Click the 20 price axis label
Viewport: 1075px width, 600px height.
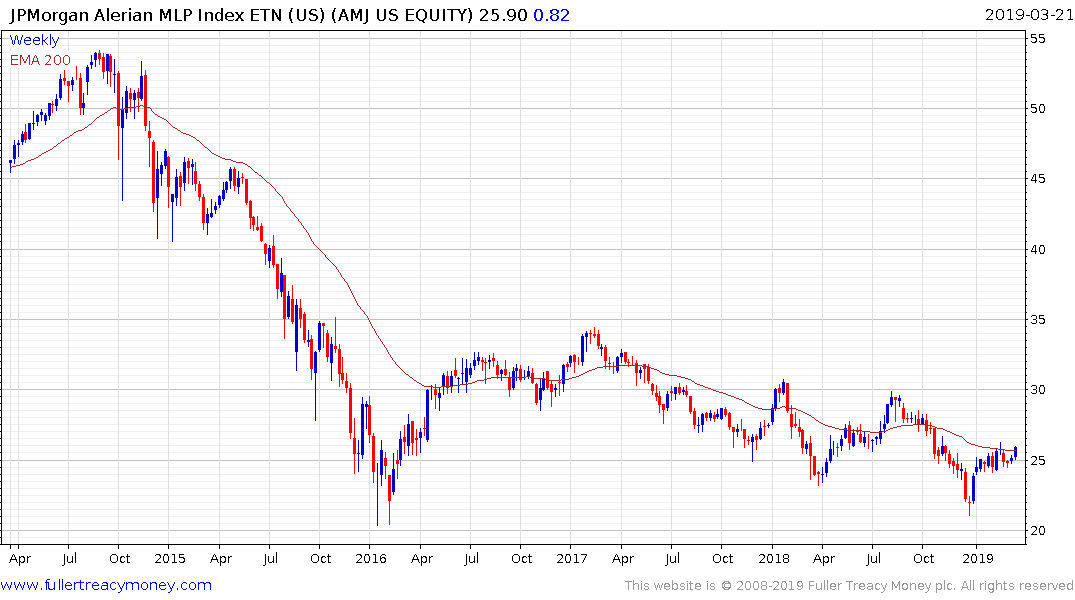coord(1038,531)
